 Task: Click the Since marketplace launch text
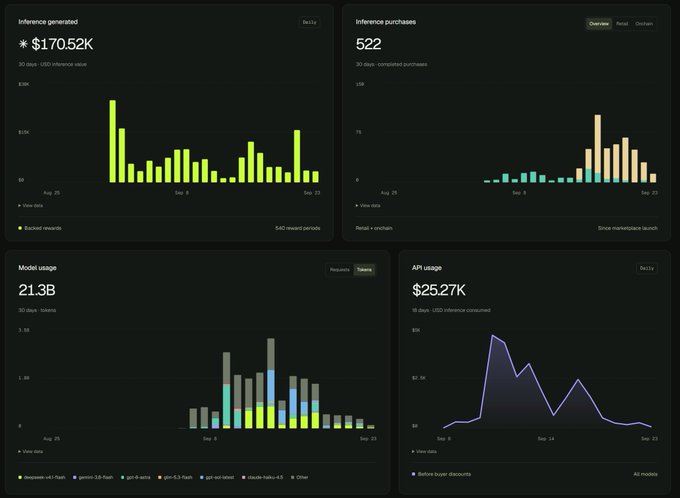pos(628,228)
